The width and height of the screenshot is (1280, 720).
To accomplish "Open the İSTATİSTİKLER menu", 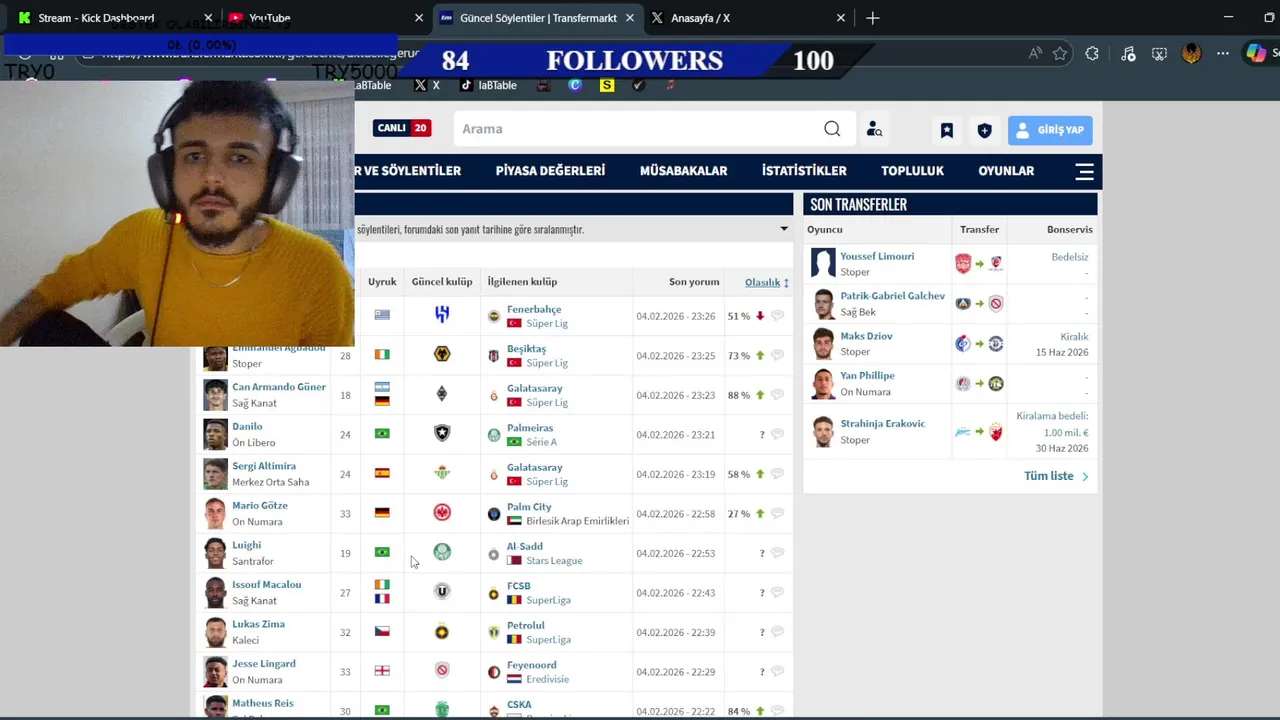I will (x=804, y=171).
